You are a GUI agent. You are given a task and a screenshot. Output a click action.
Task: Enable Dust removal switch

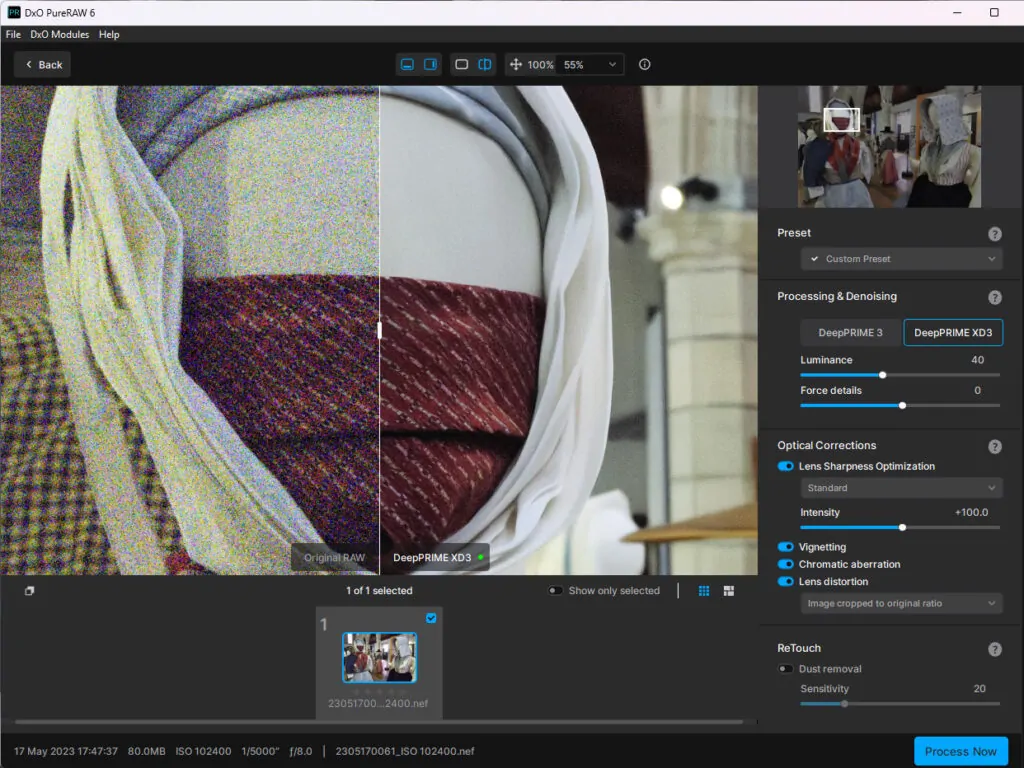tap(786, 669)
